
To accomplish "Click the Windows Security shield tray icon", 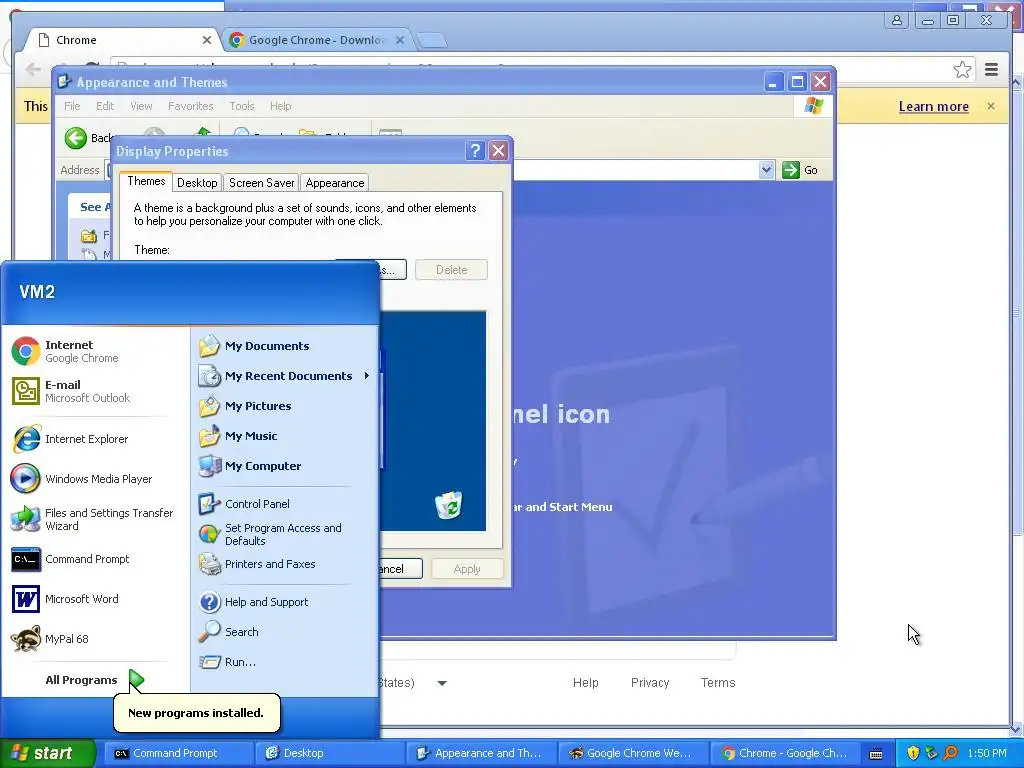I will coord(913,753).
